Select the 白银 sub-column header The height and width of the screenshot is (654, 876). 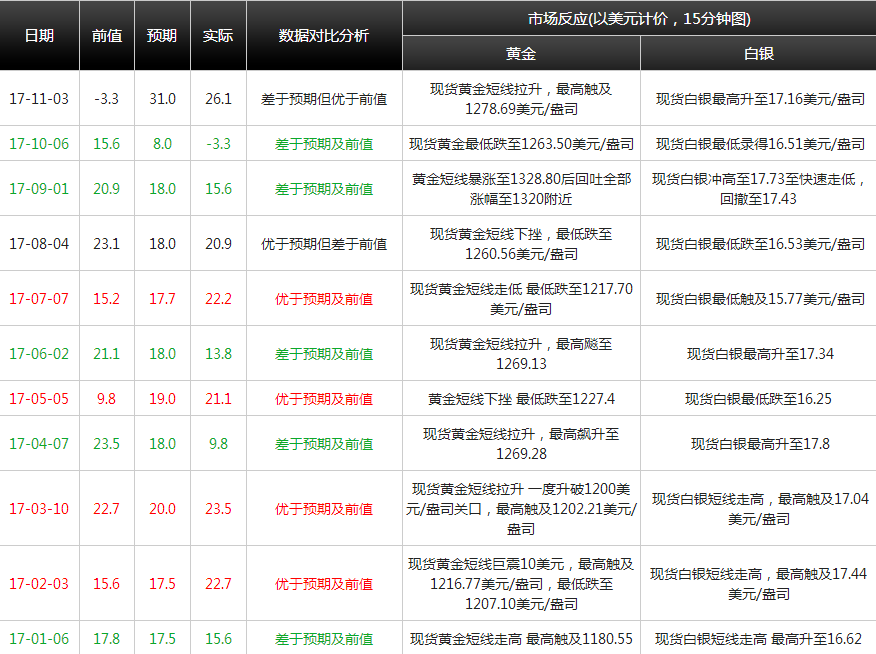(x=759, y=54)
